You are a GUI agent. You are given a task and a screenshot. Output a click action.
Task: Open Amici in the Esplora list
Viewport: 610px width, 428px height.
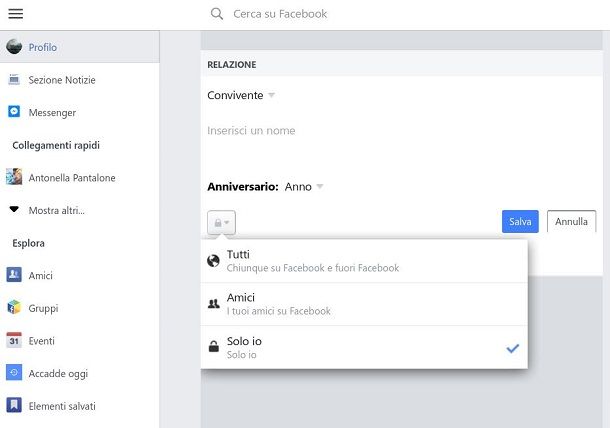tap(40, 275)
